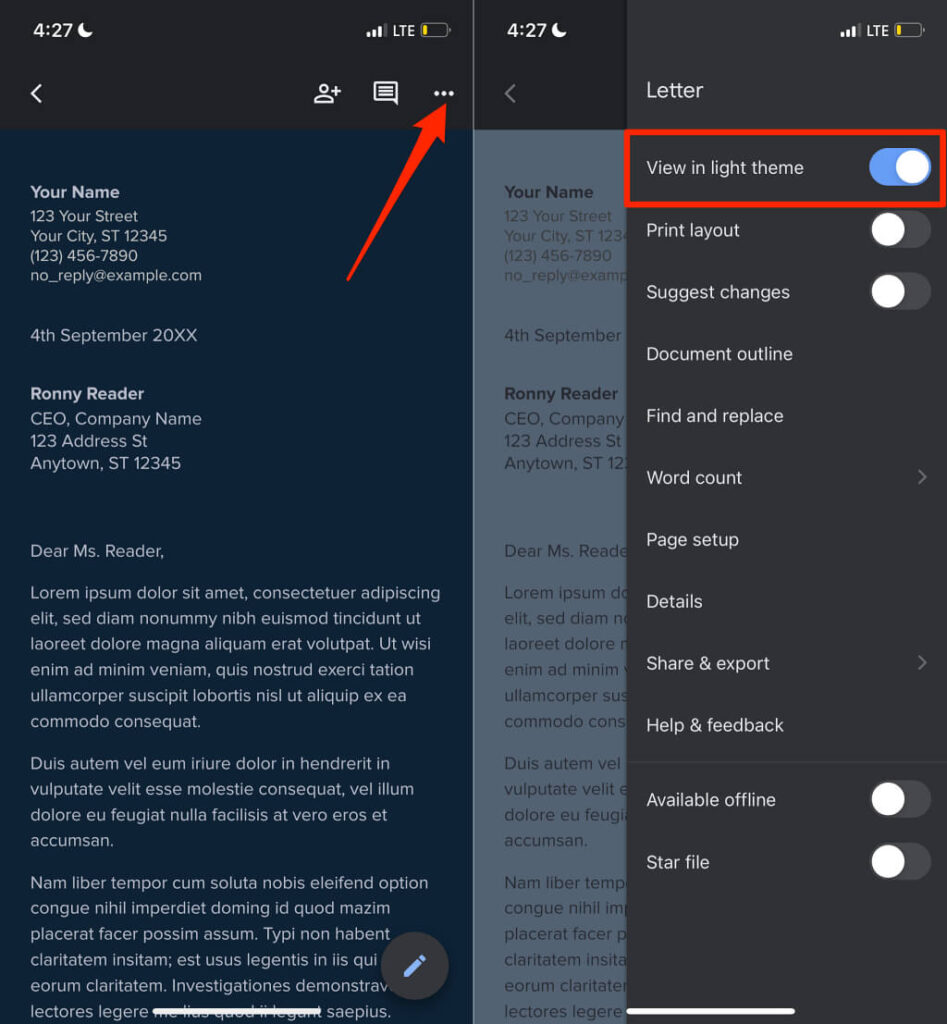
Task: Enable Available offline toggle
Action: (900, 799)
